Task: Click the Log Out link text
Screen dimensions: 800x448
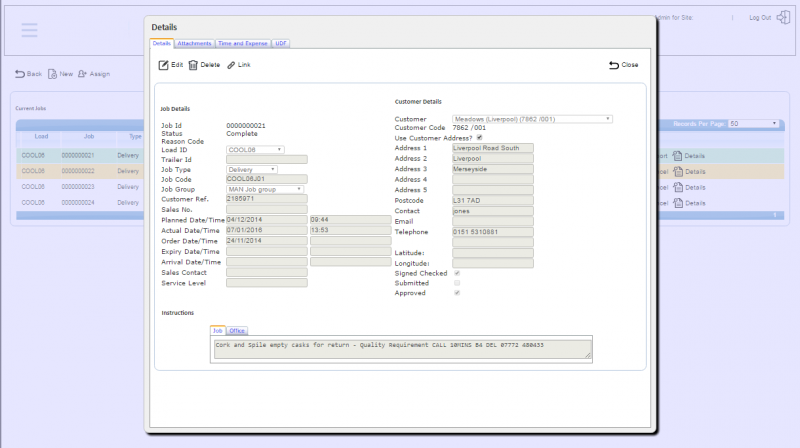Action: (x=760, y=17)
